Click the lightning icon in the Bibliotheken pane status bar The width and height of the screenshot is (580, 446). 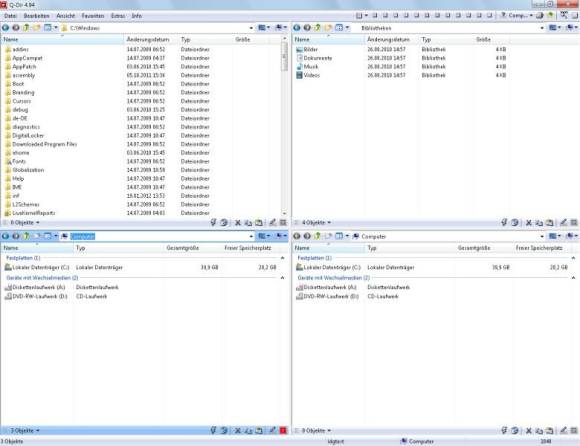504,222
